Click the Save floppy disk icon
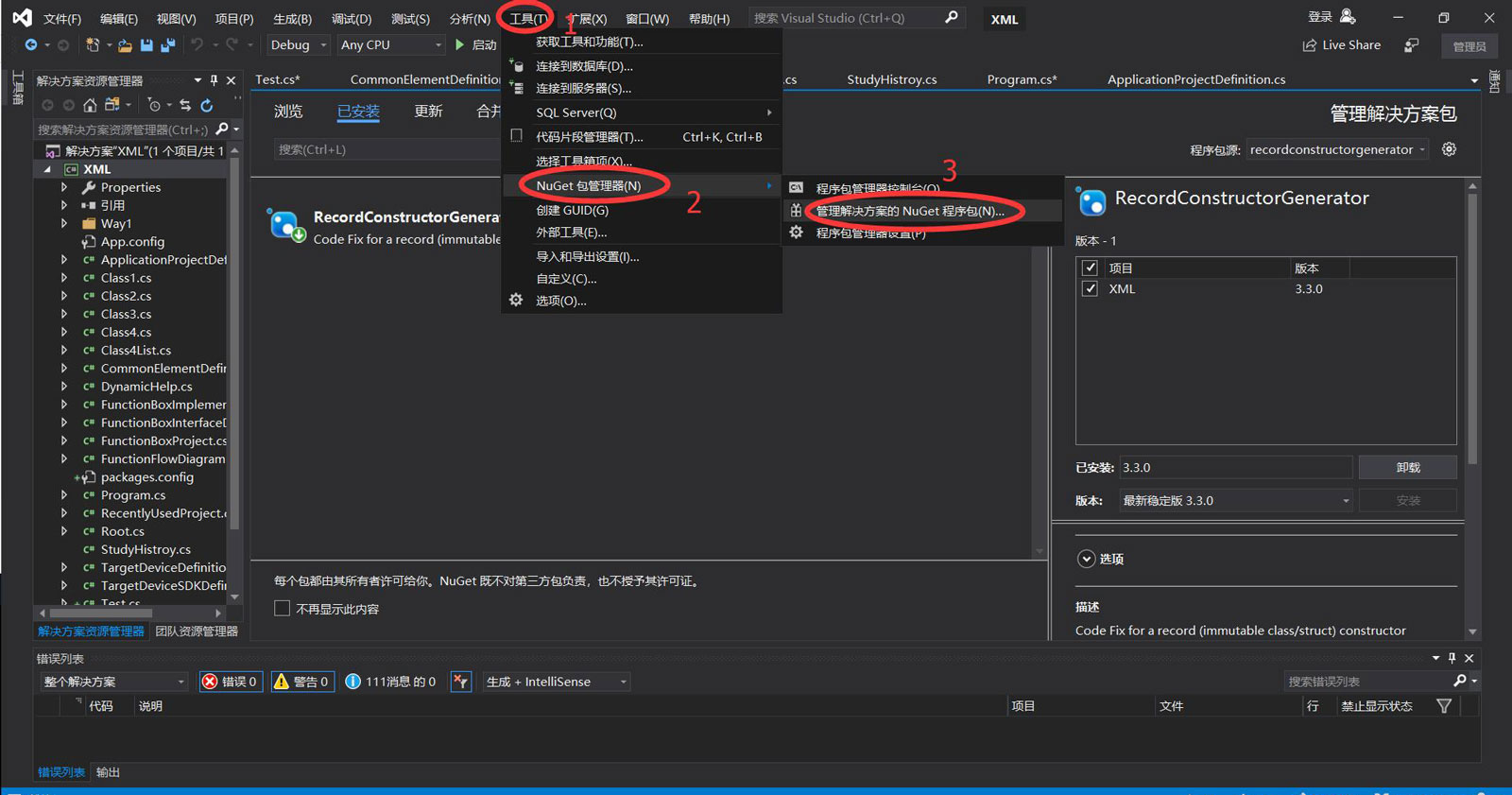 146,44
